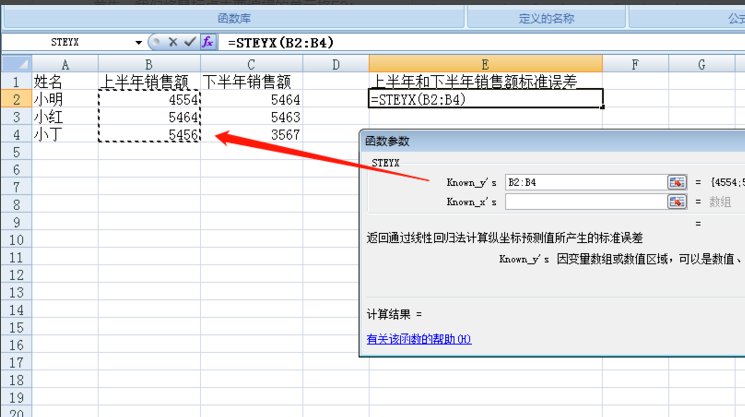Click cell B1 上半年销售额
Image resolution: width=745 pixels, height=417 pixels.
click(x=149, y=82)
